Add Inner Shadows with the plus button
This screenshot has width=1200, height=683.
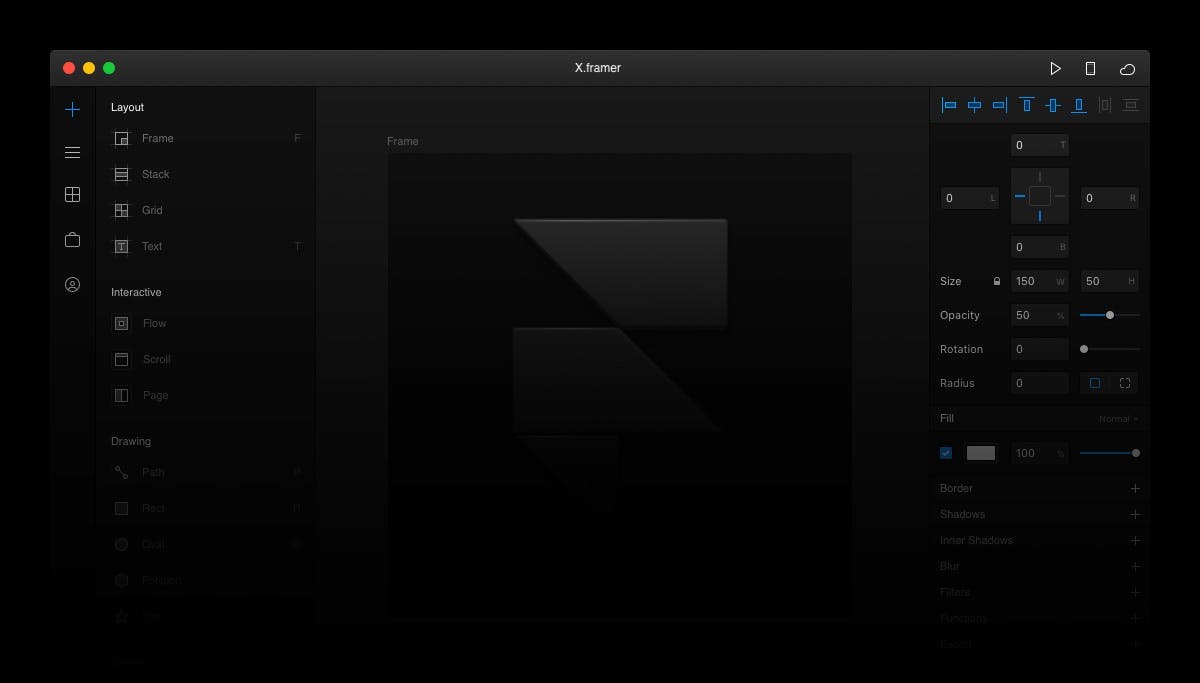[x=1135, y=540]
